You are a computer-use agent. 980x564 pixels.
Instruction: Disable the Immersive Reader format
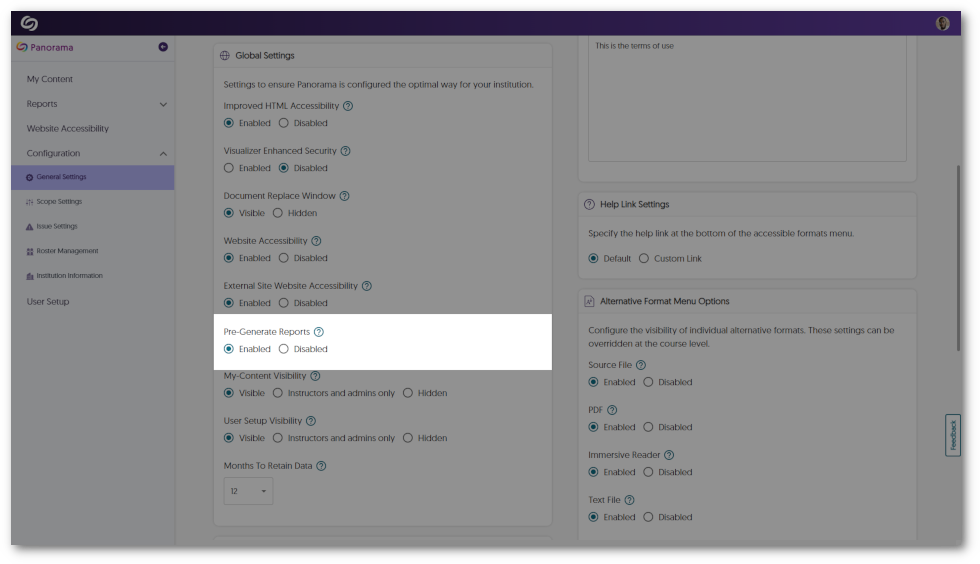pyautogui.click(x=648, y=472)
